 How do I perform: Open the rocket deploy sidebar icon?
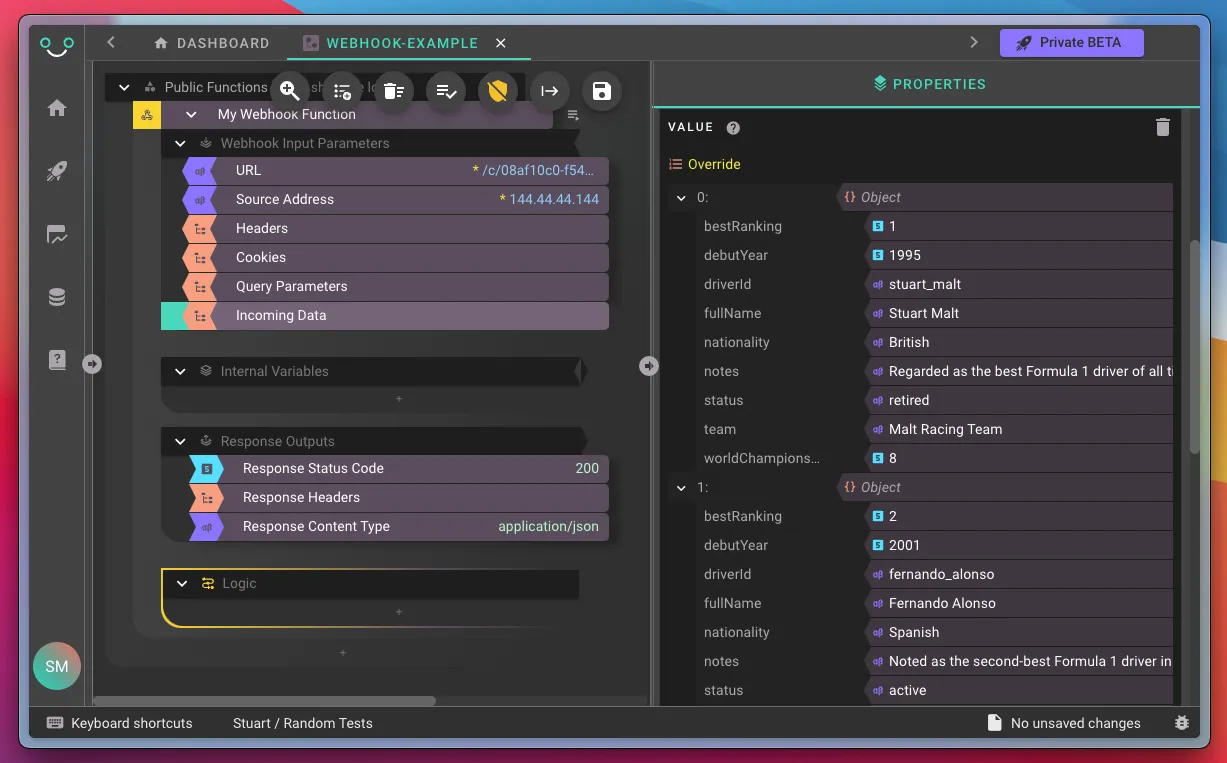click(x=57, y=172)
